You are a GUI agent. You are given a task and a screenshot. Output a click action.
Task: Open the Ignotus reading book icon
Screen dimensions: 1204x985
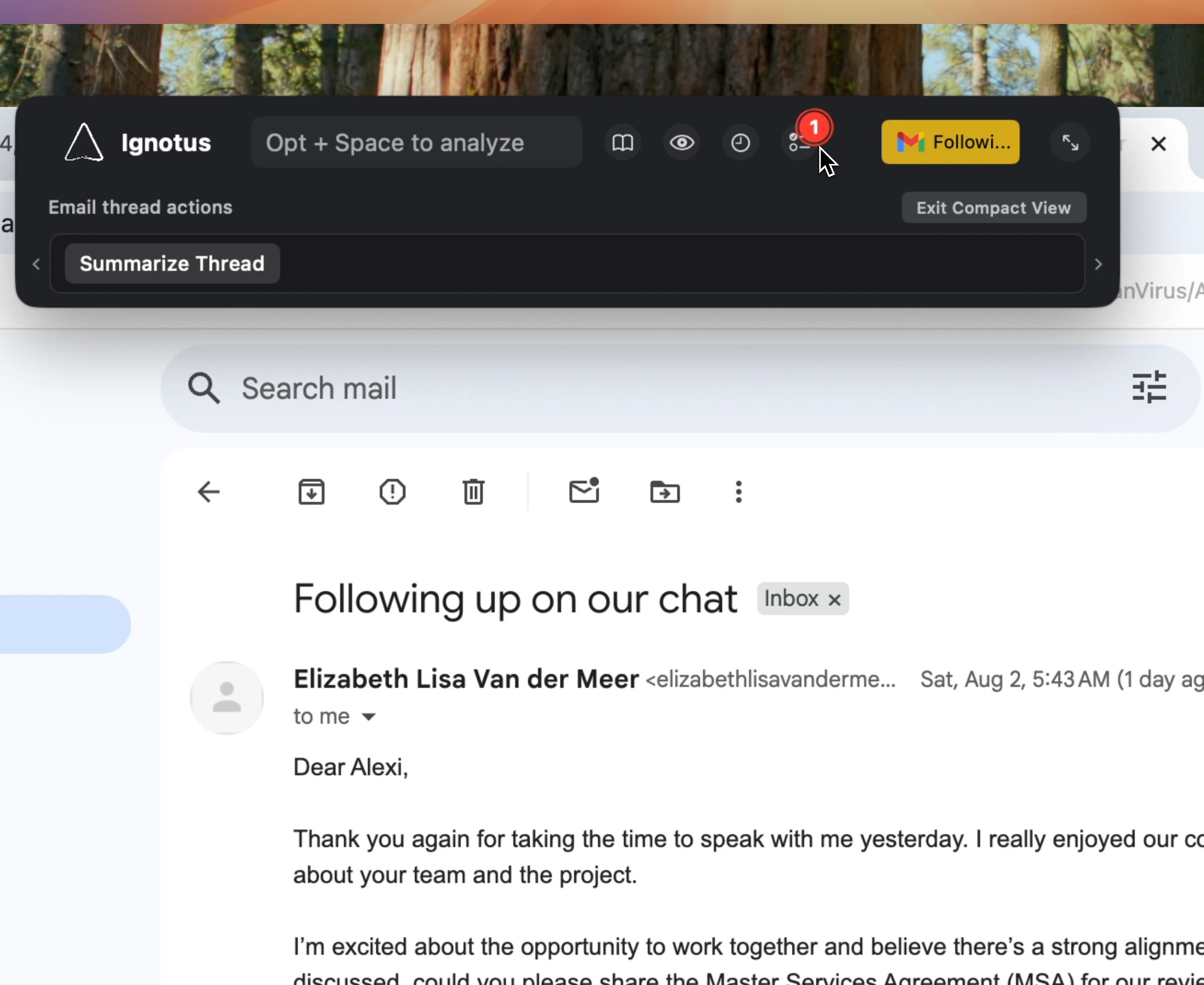point(623,142)
